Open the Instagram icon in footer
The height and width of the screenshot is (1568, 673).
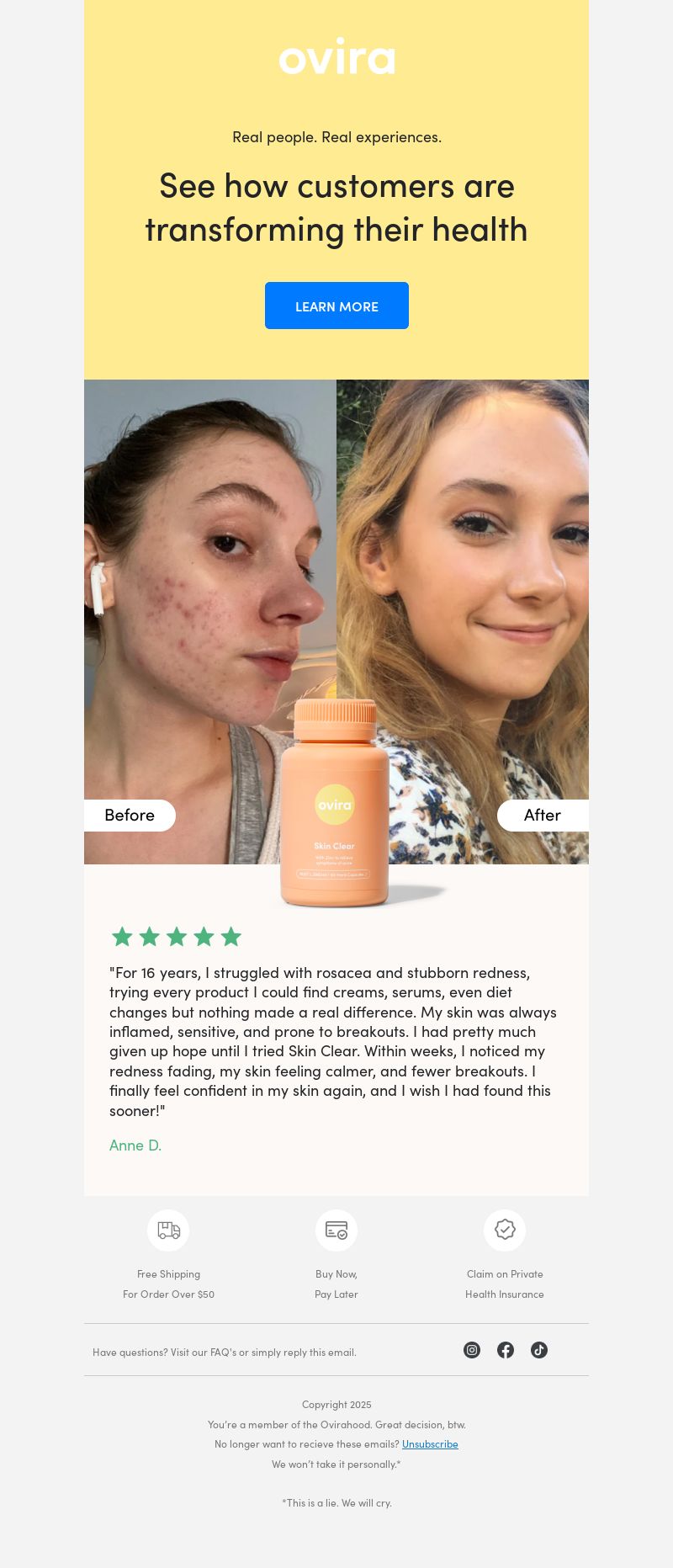pyautogui.click(x=472, y=1350)
